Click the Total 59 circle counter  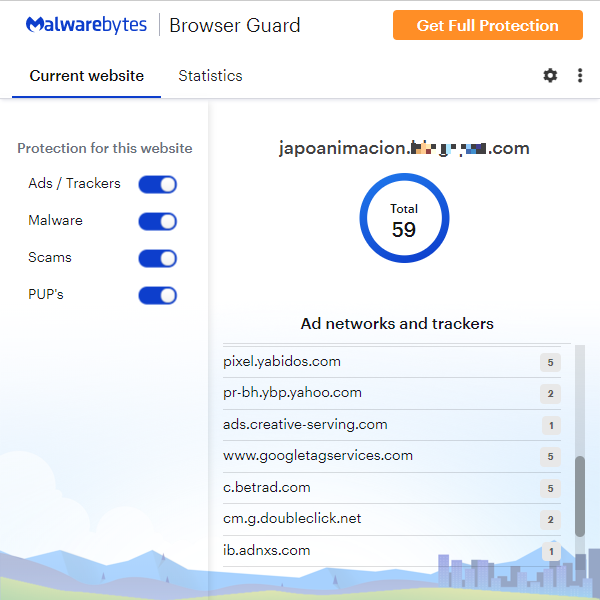[404, 218]
